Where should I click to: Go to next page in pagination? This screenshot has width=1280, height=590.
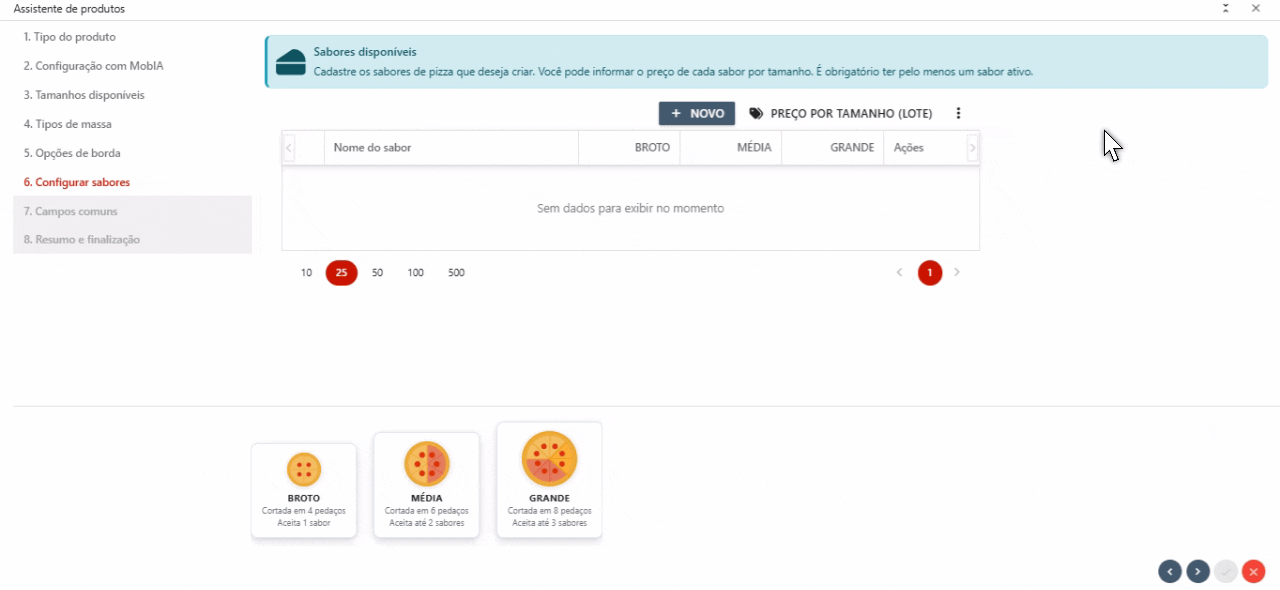click(x=957, y=273)
